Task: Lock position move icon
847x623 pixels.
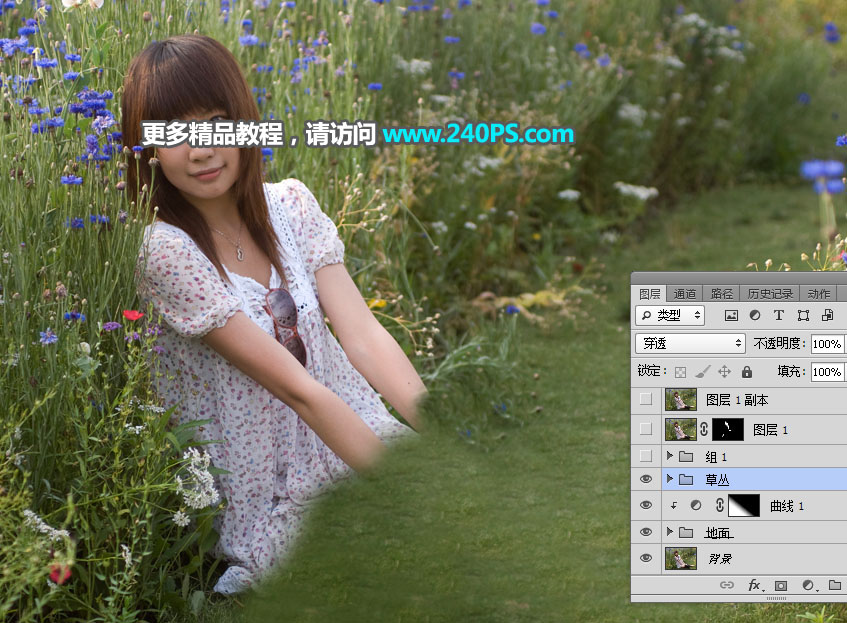Action: pyautogui.click(x=724, y=372)
